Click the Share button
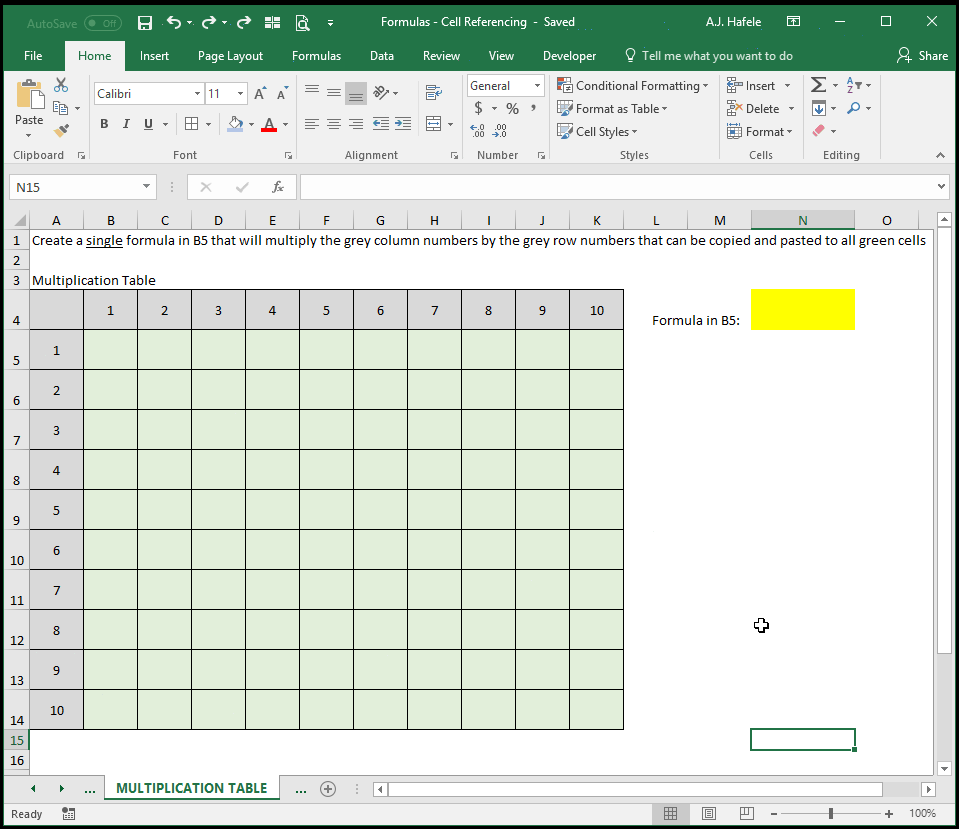 click(x=922, y=56)
